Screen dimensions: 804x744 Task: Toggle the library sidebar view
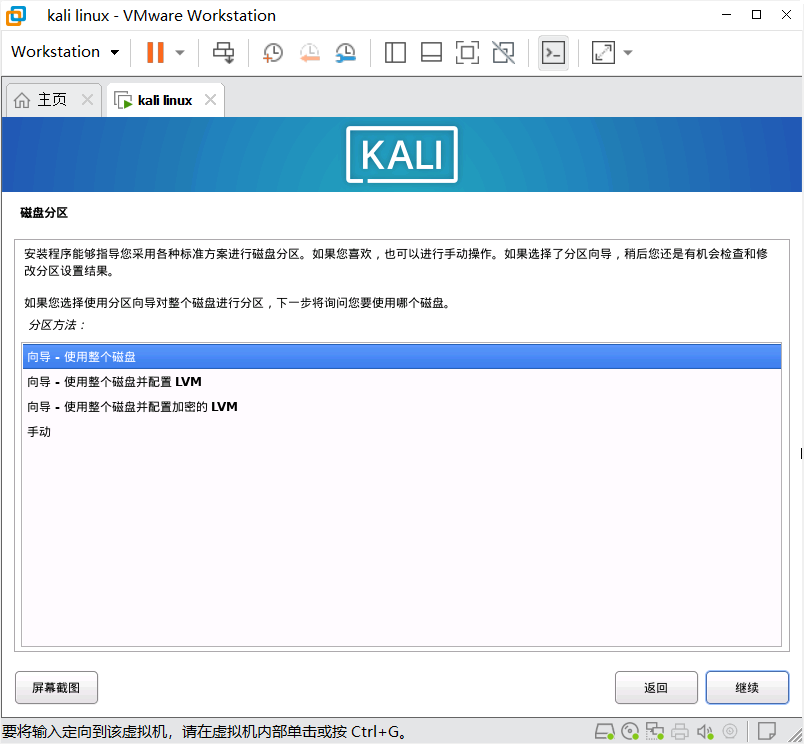[395, 52]
